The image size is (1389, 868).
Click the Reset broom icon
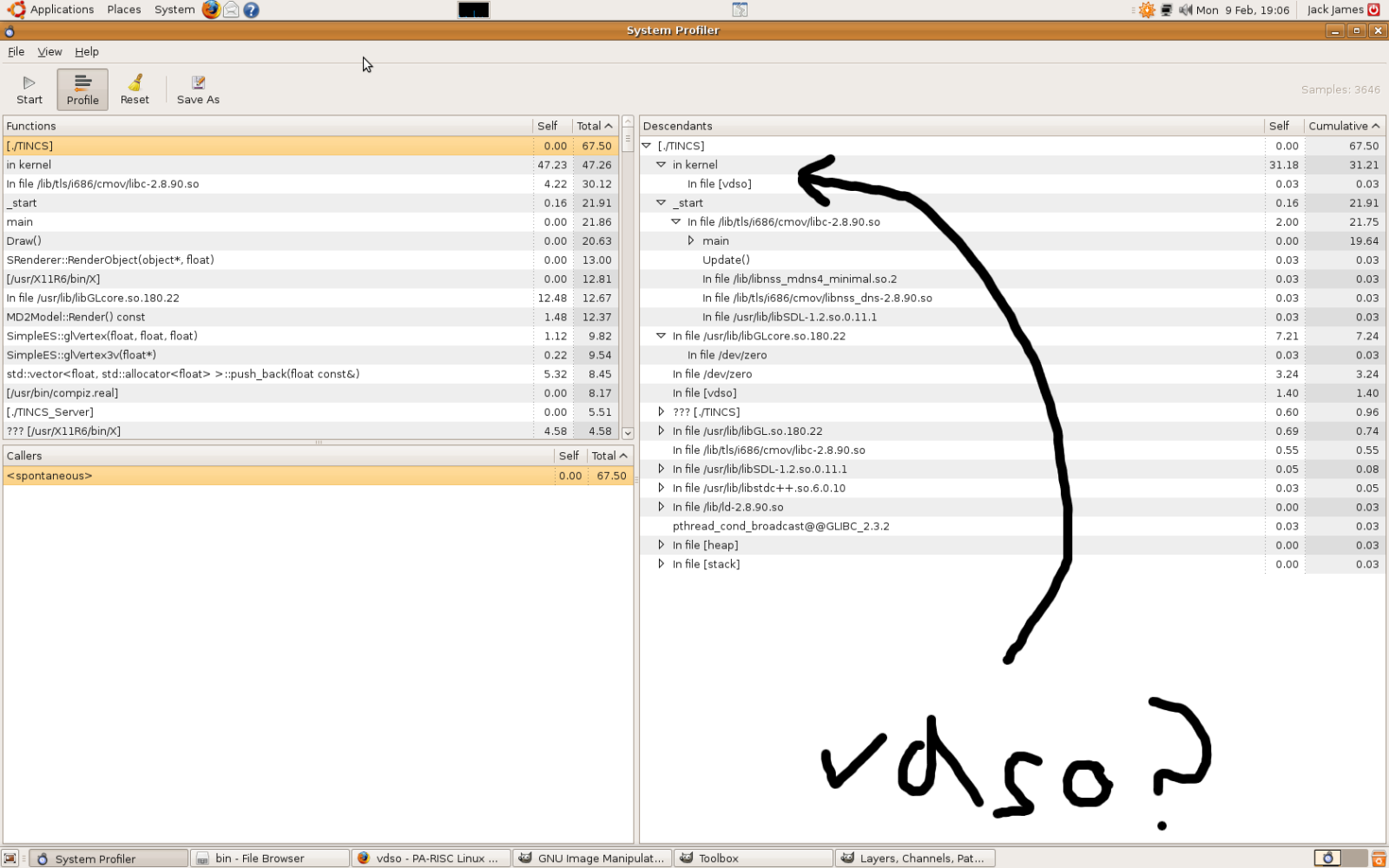coord(135,83)
